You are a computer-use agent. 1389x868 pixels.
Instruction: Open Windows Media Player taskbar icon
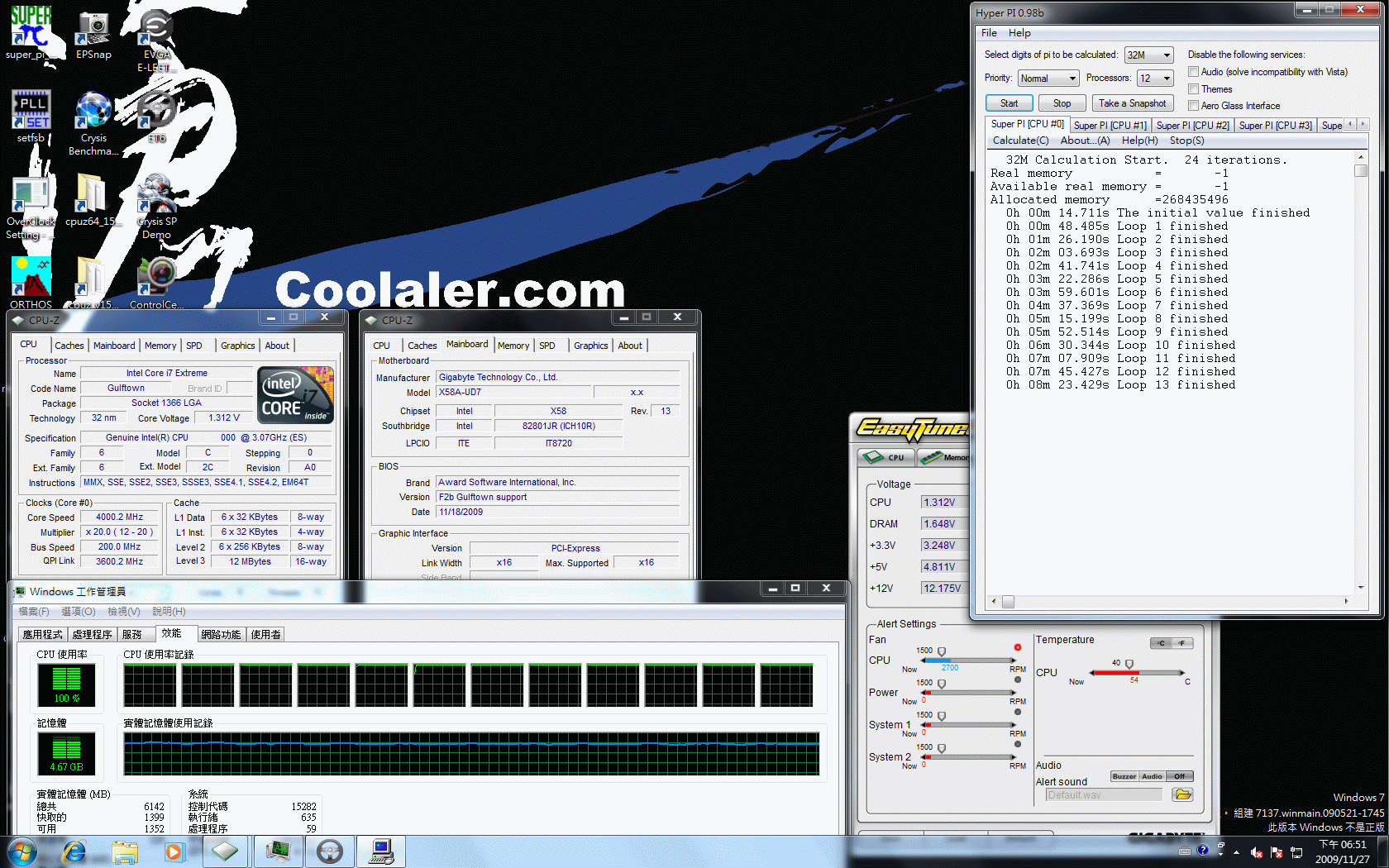tap(174, 851)
